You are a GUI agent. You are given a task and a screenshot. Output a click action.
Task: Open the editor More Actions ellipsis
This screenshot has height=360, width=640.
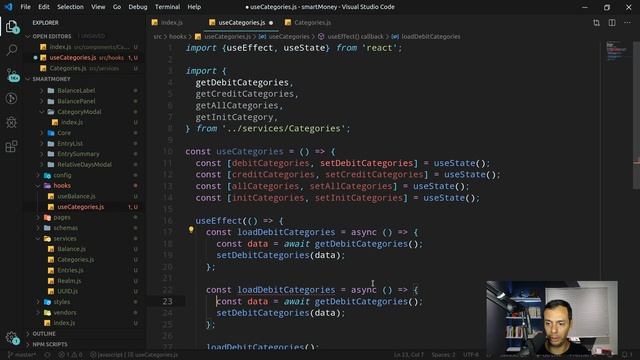point(627,23)
